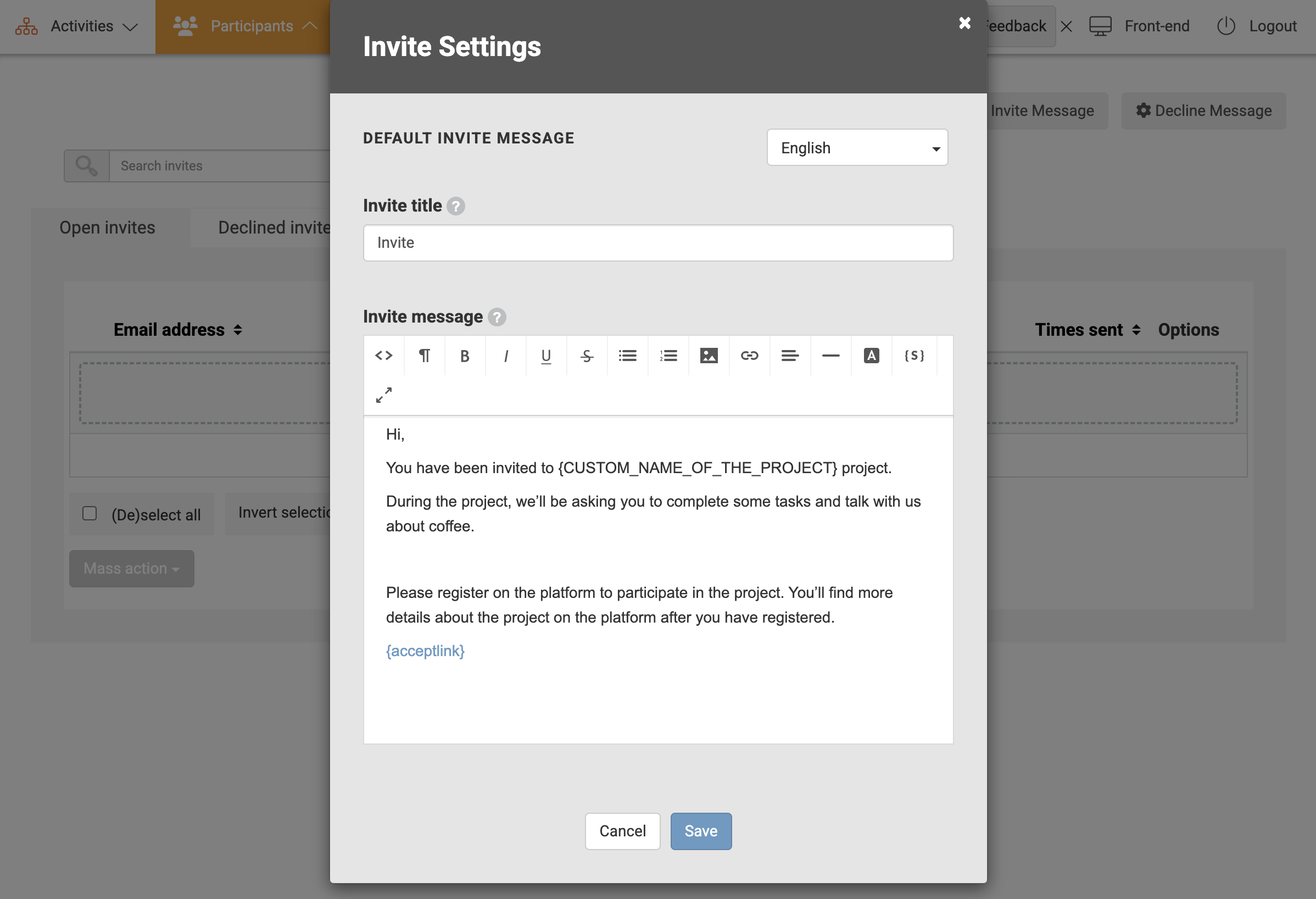Viewport: 1316px width, 899px height.
Task: Open the English language dropdown
Action: pyautogui.click(x=857, y=148)
